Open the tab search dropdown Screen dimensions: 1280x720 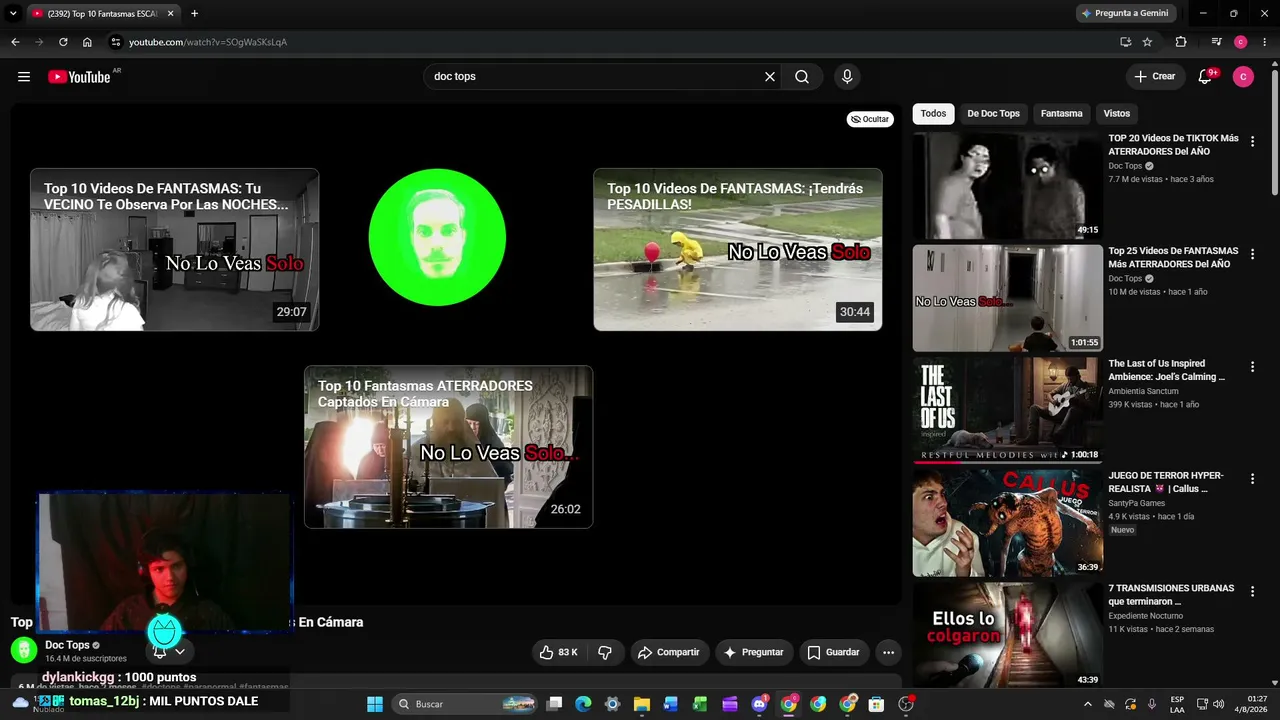13,13
